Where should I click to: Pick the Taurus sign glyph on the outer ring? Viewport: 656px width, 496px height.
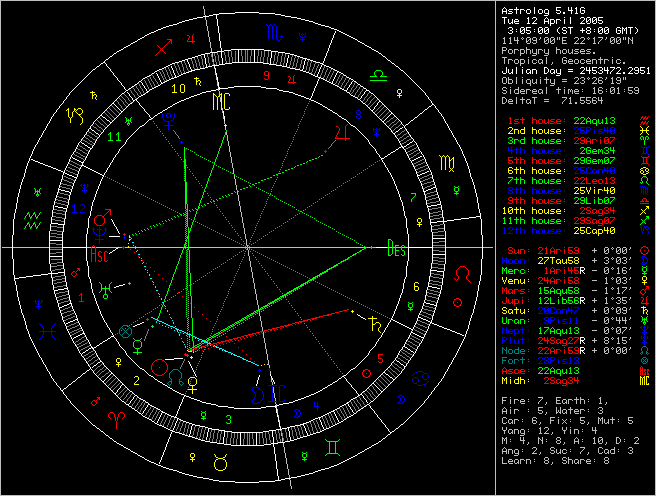(218, 461)
